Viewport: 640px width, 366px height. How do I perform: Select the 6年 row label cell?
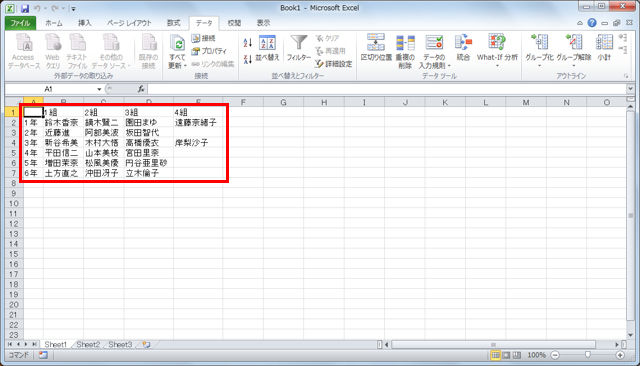[33, 173]
